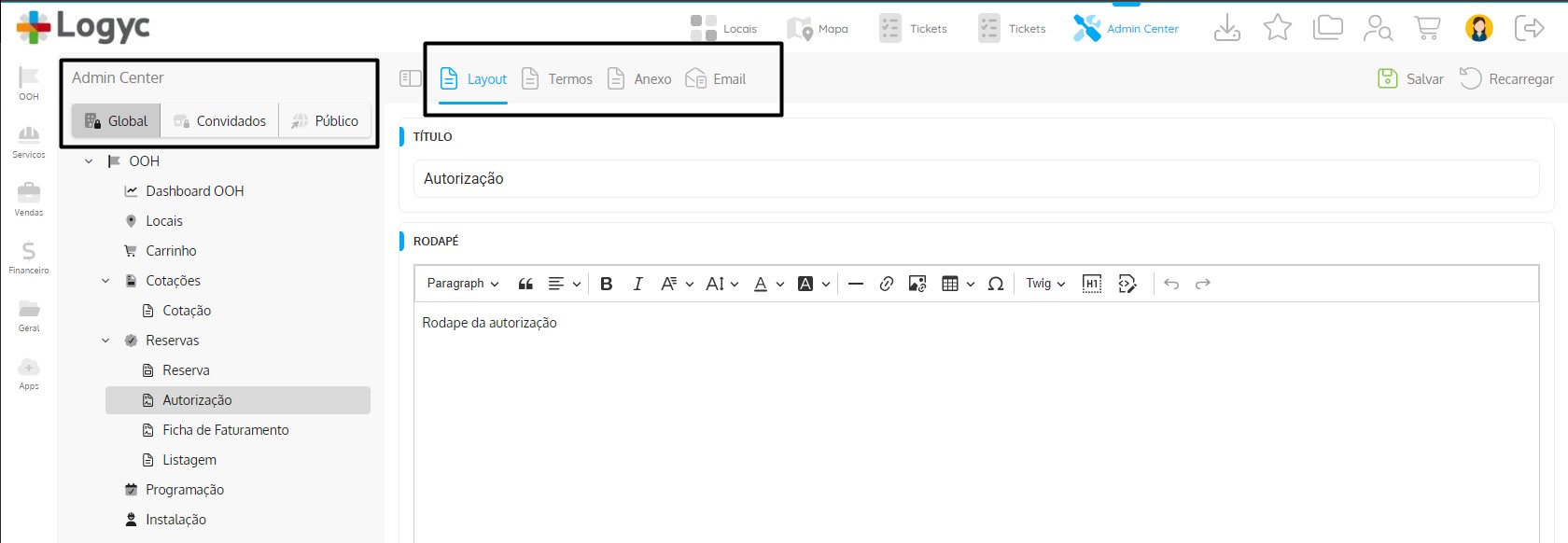Insert special character with omega icon

click(x=995, y=284)
